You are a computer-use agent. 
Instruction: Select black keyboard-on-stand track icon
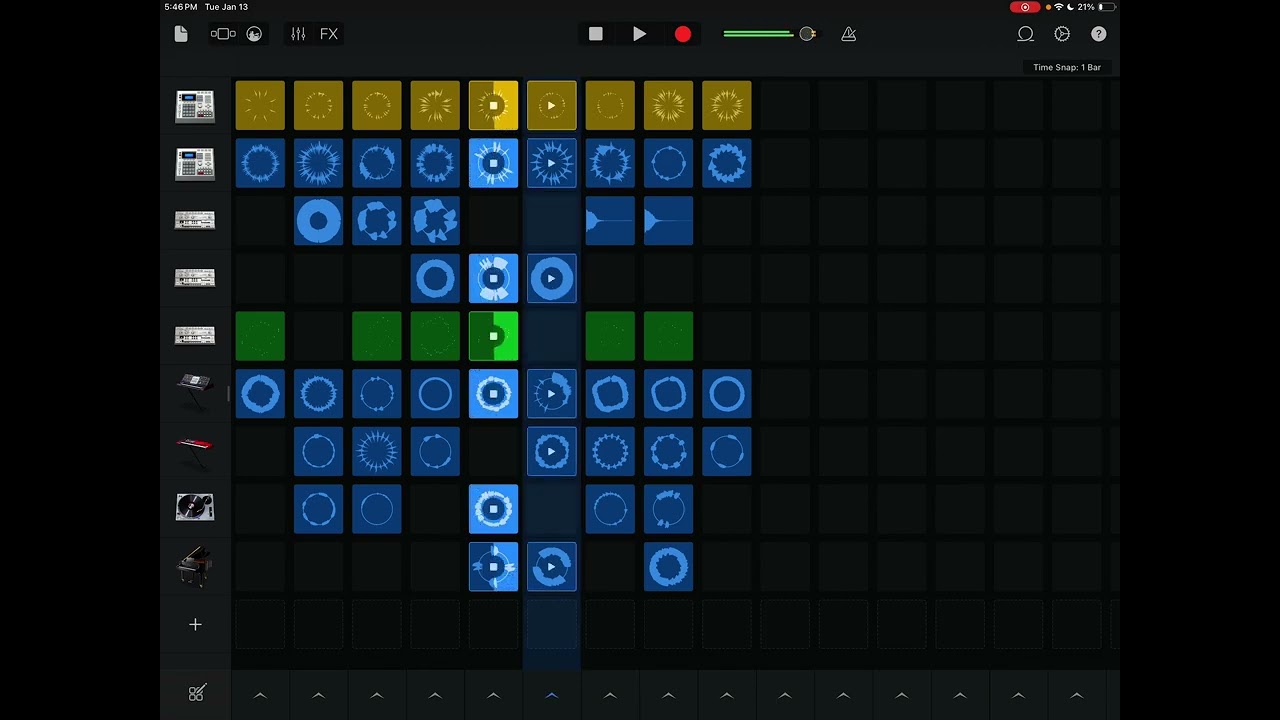(x=195, y=393)
